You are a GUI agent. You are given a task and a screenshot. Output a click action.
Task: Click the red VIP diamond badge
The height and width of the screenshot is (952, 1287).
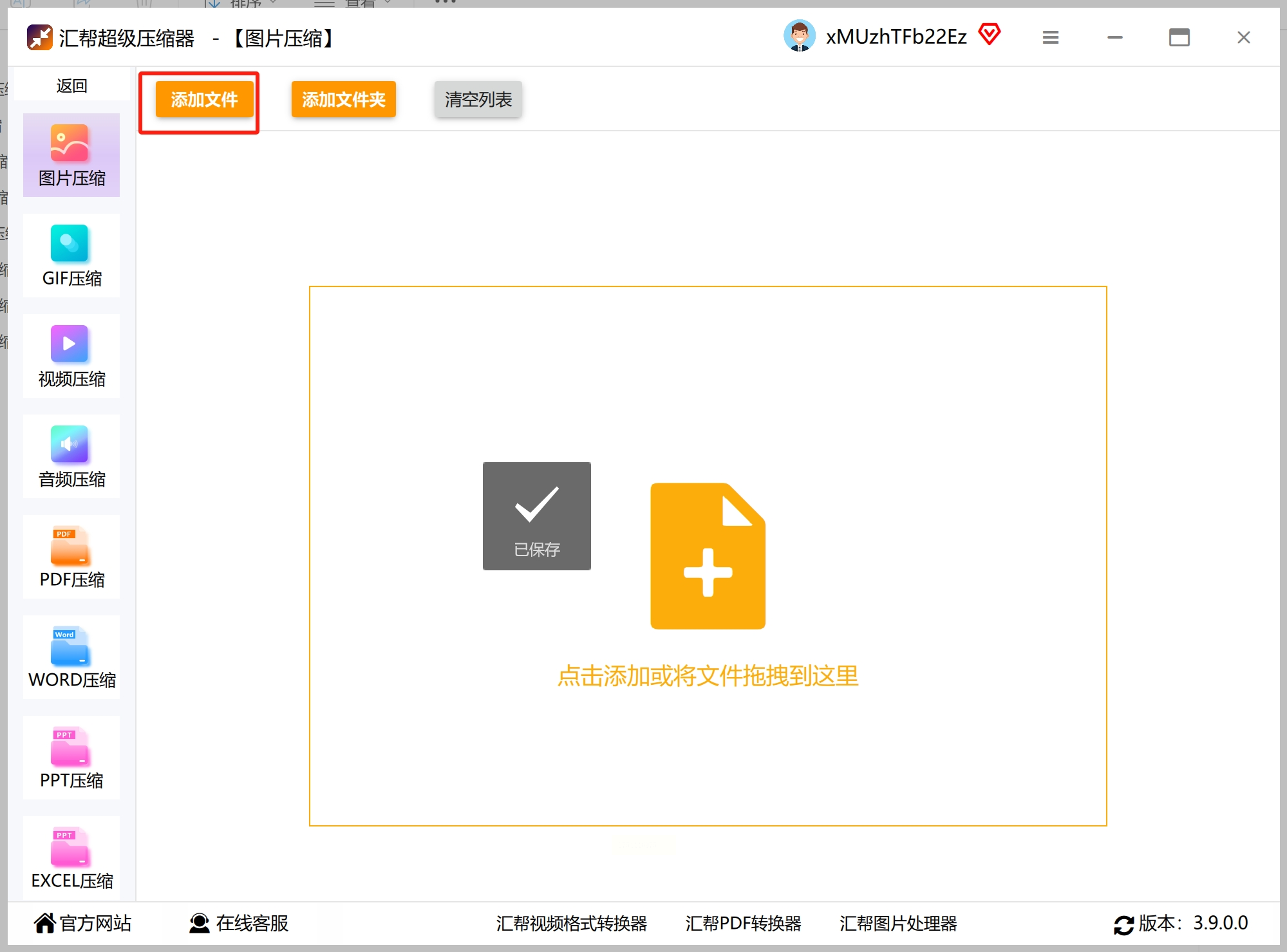(990, 34)
